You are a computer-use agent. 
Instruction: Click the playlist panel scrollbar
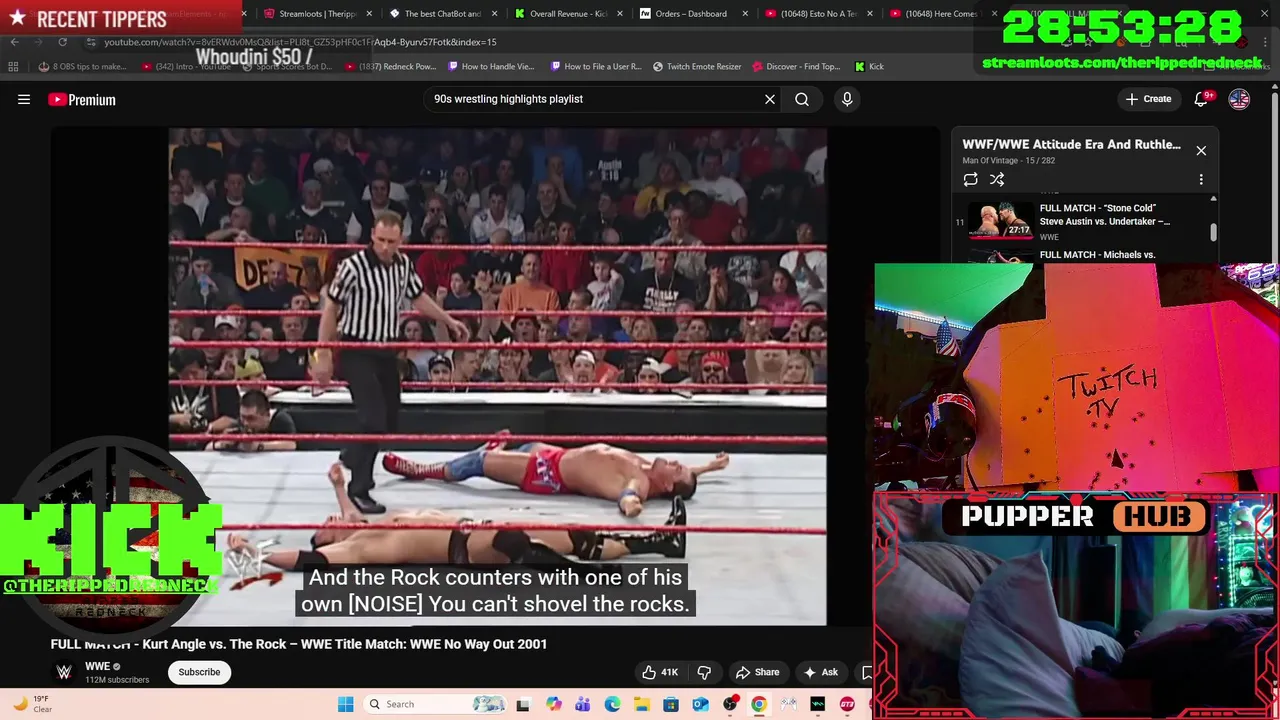1214,232
